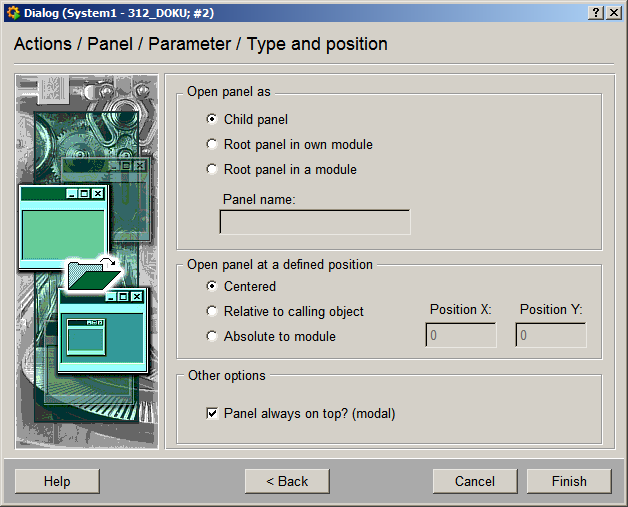Choose Root panel in own module
Viewport: 628px width, 507px height.
tap(212, 144)
